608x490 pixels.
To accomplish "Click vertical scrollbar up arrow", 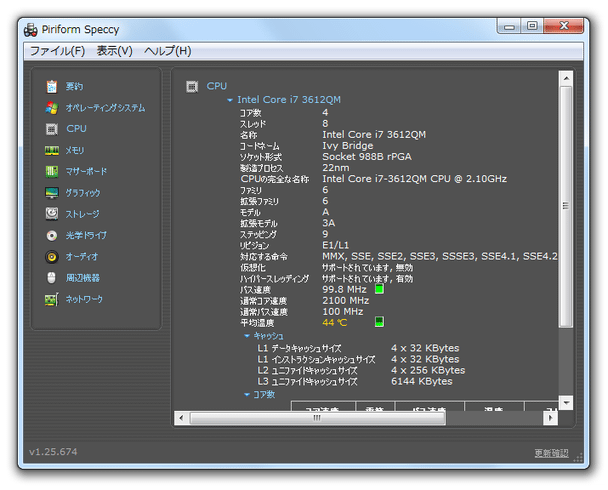I will [566, 78].
